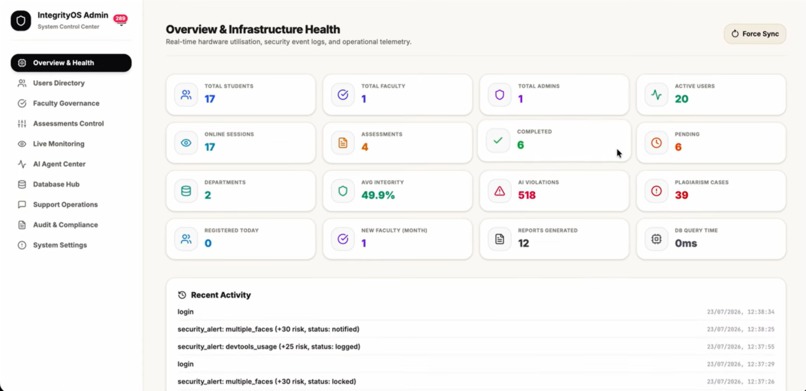This screenshot has width=806, height=391.
Task: Click the Database Hub cylinder icon
Action: [x=22, y=184]
